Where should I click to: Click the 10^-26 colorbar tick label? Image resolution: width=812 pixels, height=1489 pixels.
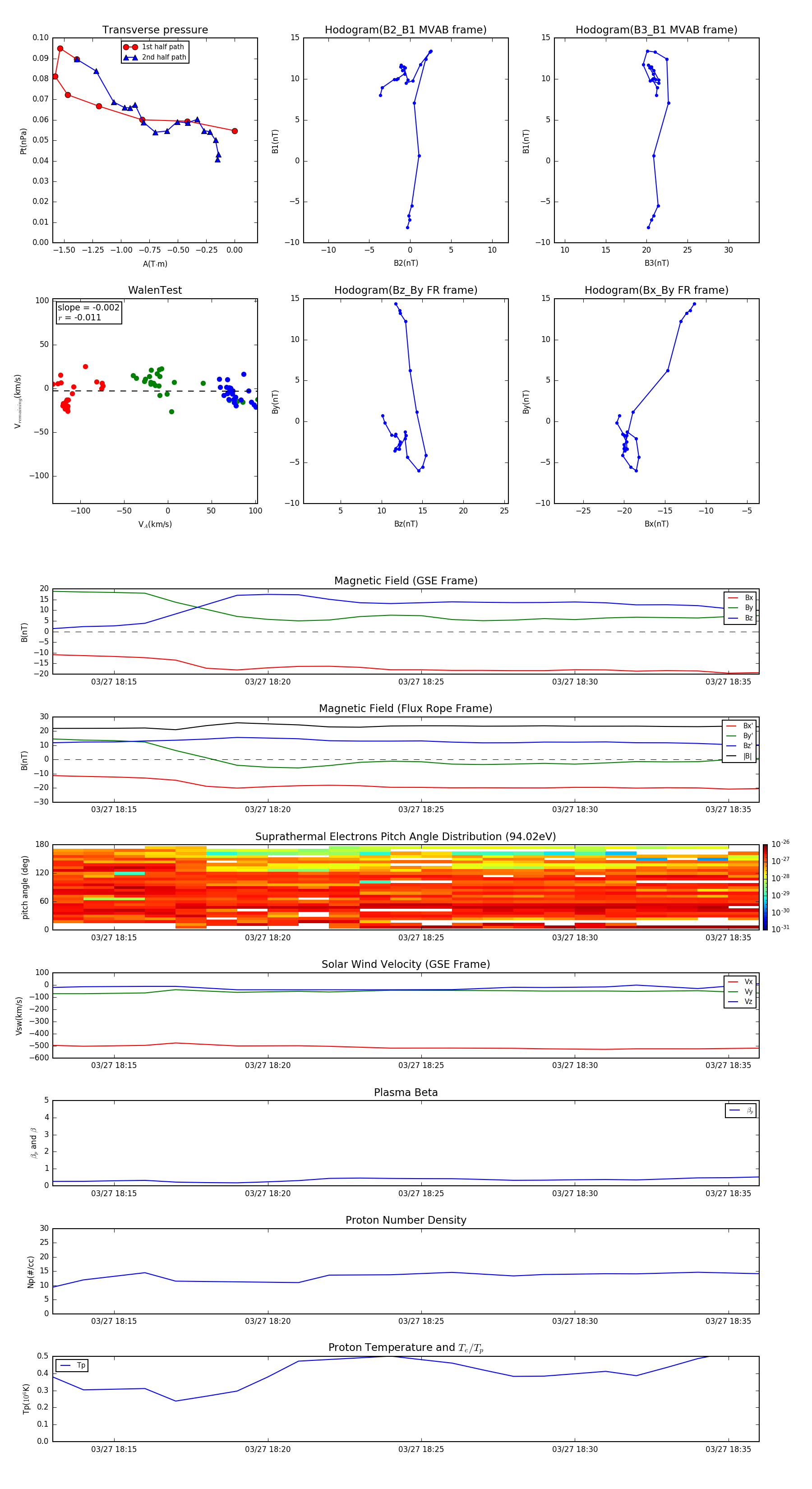[x=780, y=844]
